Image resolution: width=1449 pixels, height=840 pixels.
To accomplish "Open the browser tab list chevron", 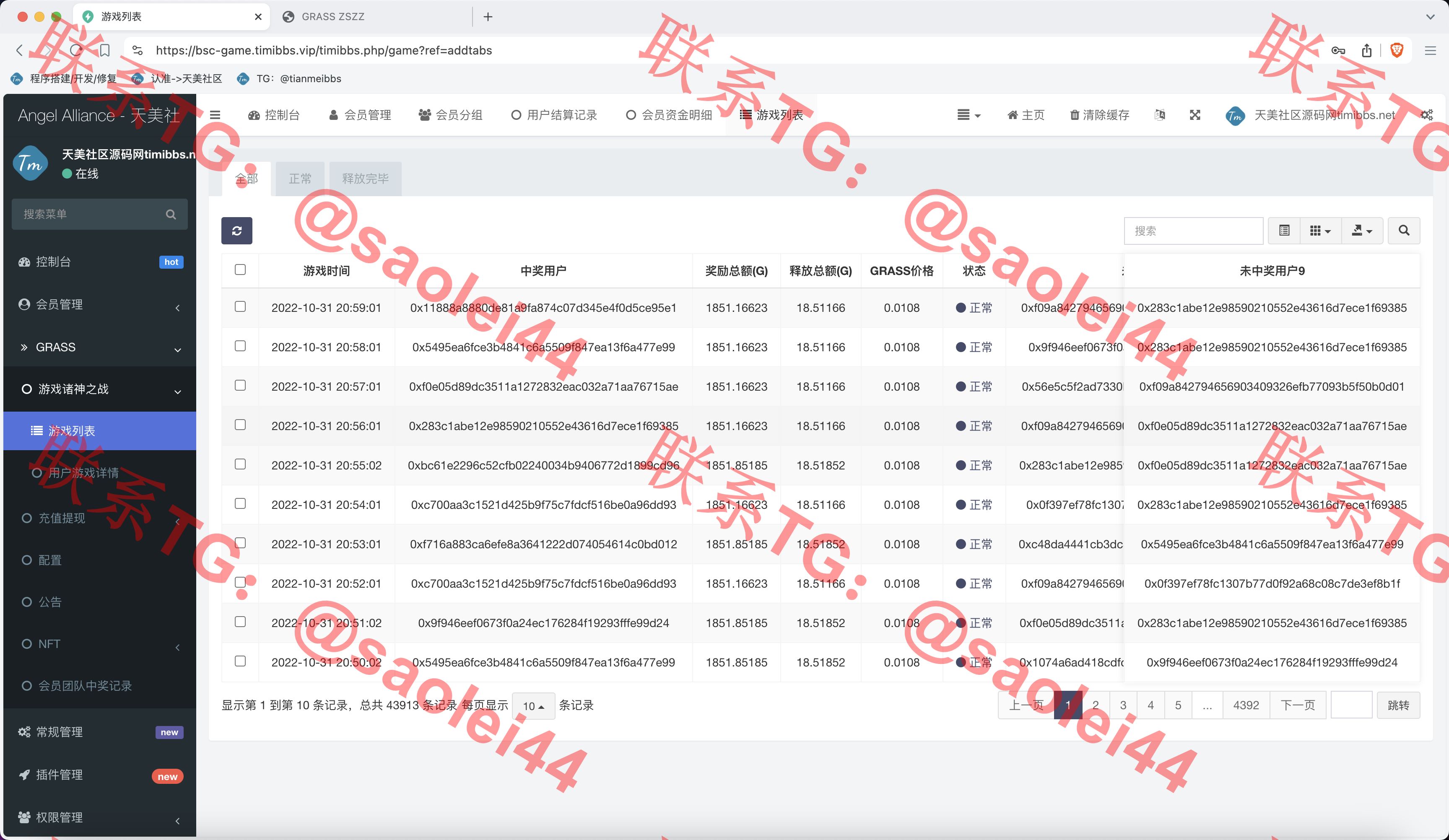I will tap(1430, 17).
